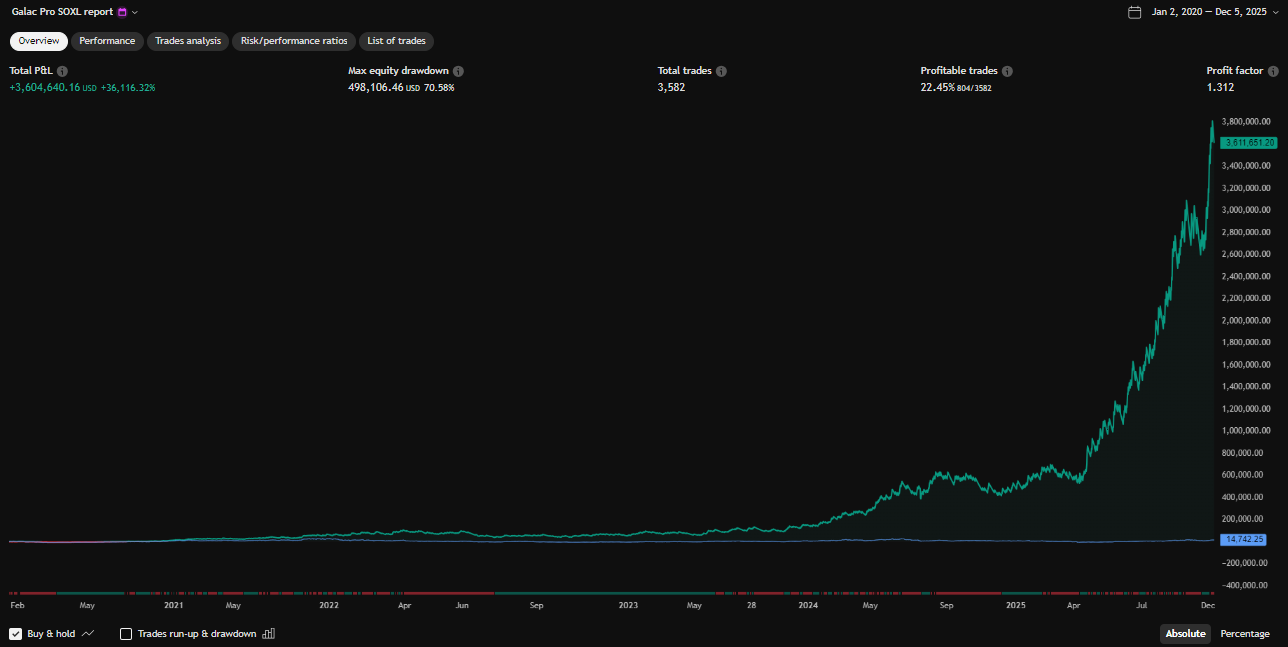
Task: Enable the Trades run-up & drawdown checkbox
Action: tap(126, 634)
